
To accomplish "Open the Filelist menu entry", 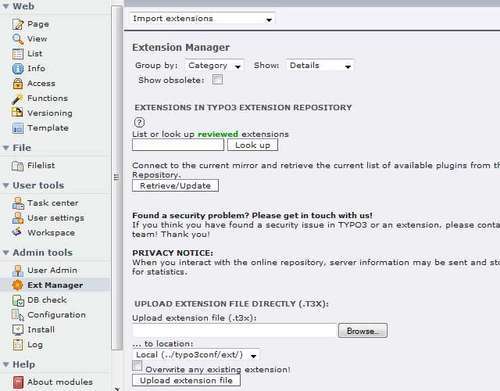I will click(x=41, y=165).
